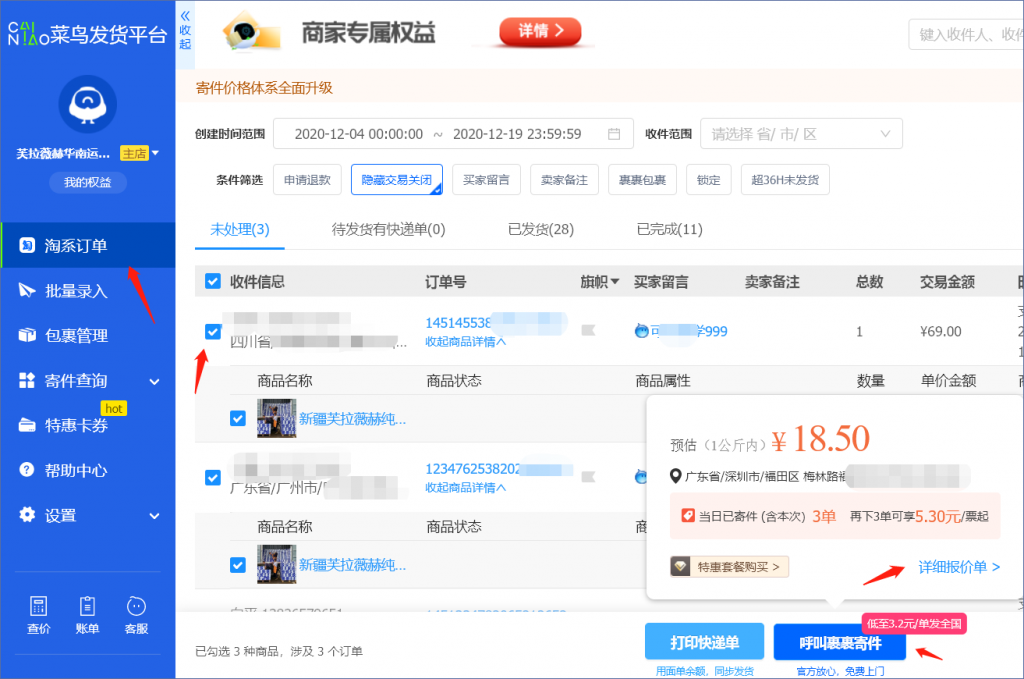Screen dimensions: 1024x679
Task: Click the flag icon on order 1234762538202
Action: pos(588,477)
